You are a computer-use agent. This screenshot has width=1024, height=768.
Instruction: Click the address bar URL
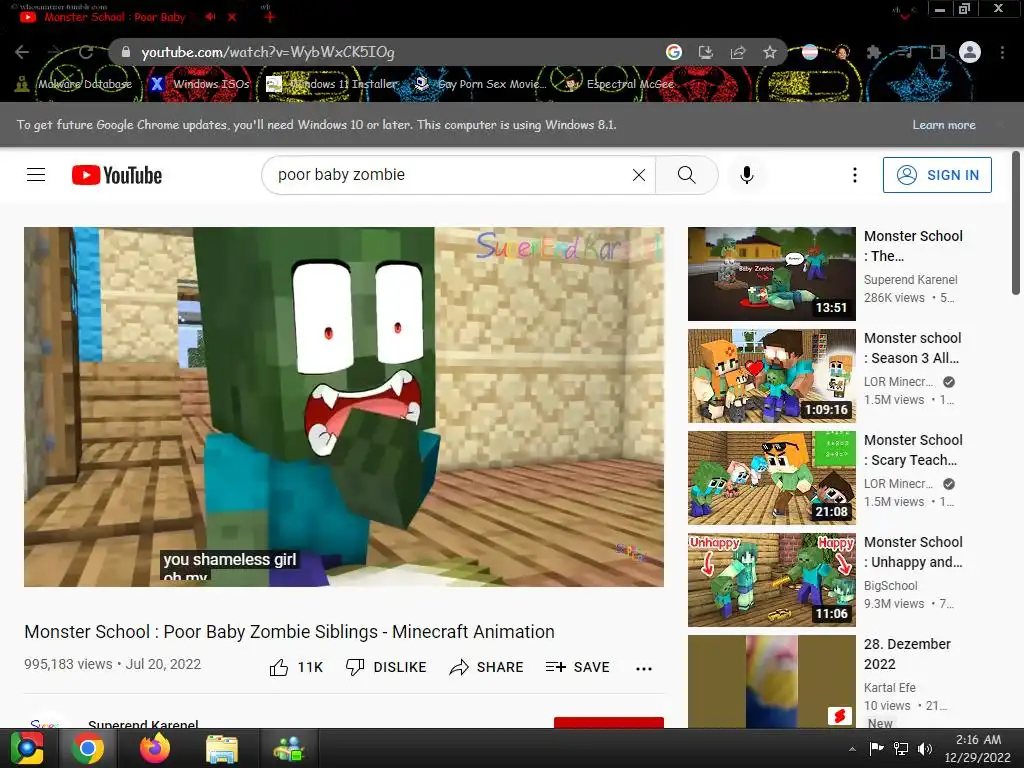[x=268, y=52]
